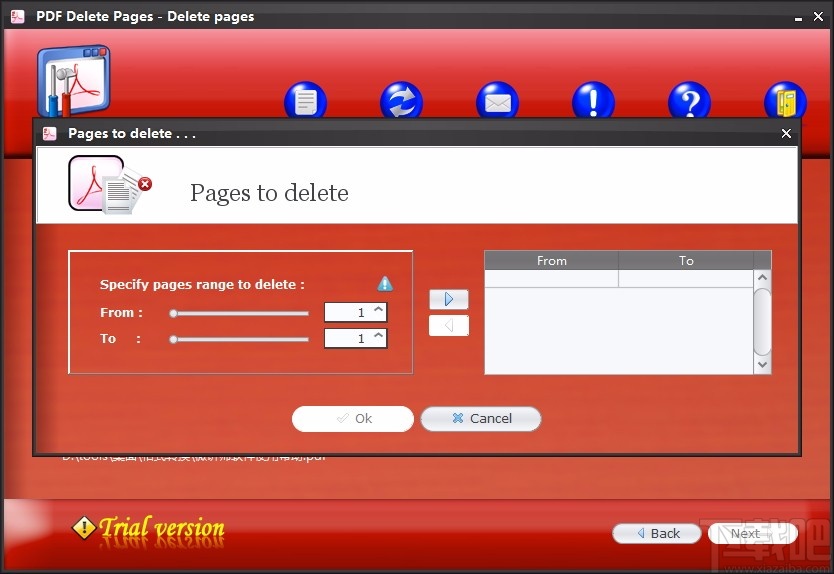Click the blue document list round icon

306,100
